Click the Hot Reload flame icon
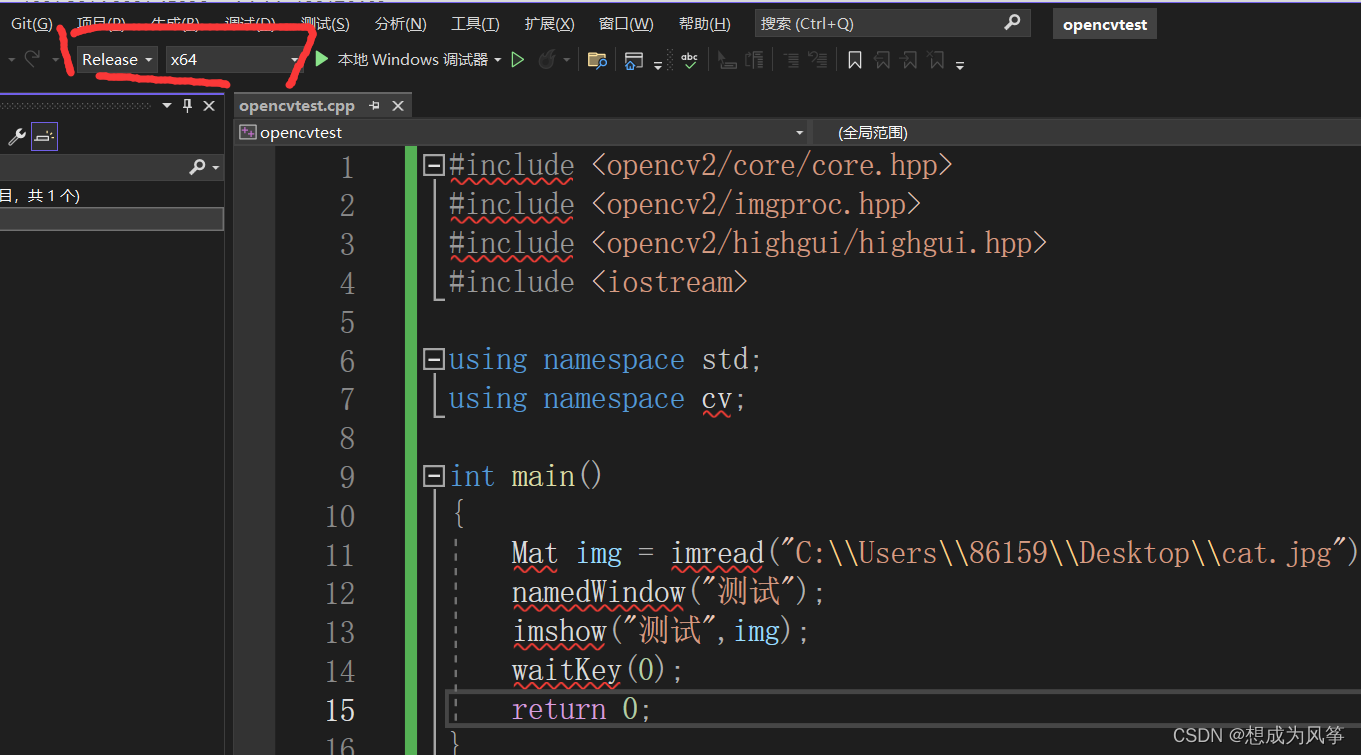The image size is (1361, 755). (546, 60)
